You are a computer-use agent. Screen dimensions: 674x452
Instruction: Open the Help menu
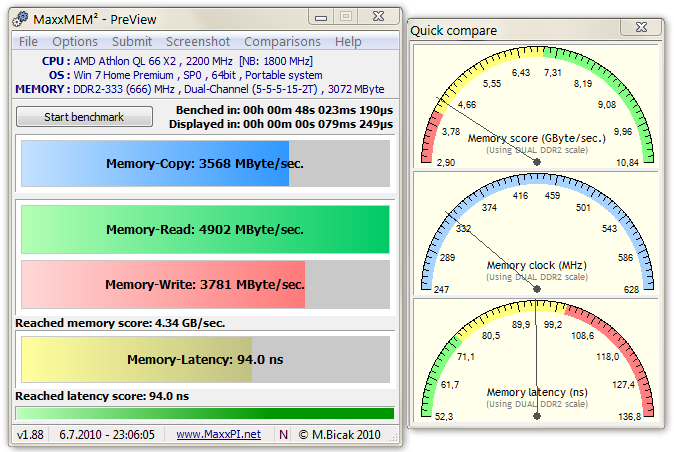coord(348,41)
